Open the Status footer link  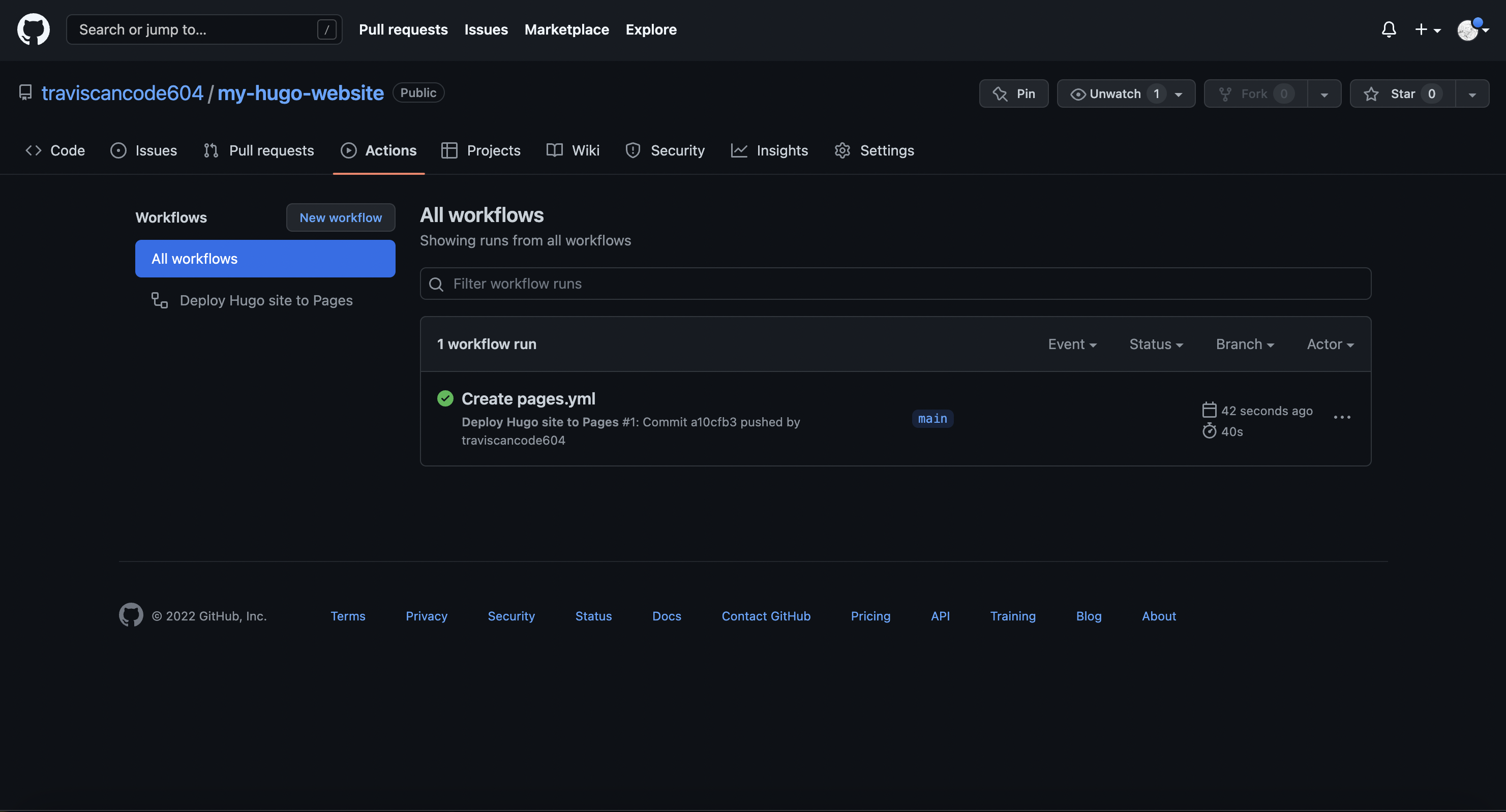(593, 616)
